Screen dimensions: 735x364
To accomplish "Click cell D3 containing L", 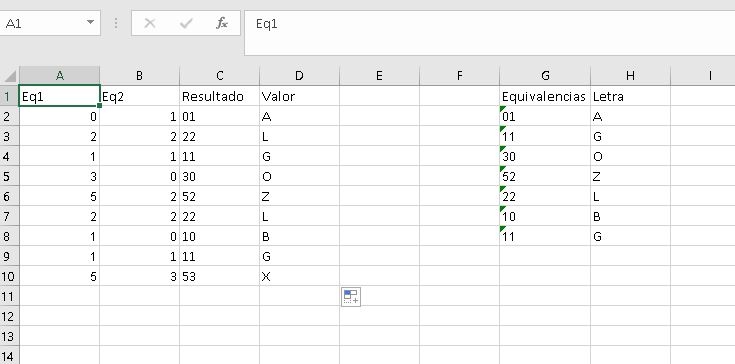I will point(299,136).
